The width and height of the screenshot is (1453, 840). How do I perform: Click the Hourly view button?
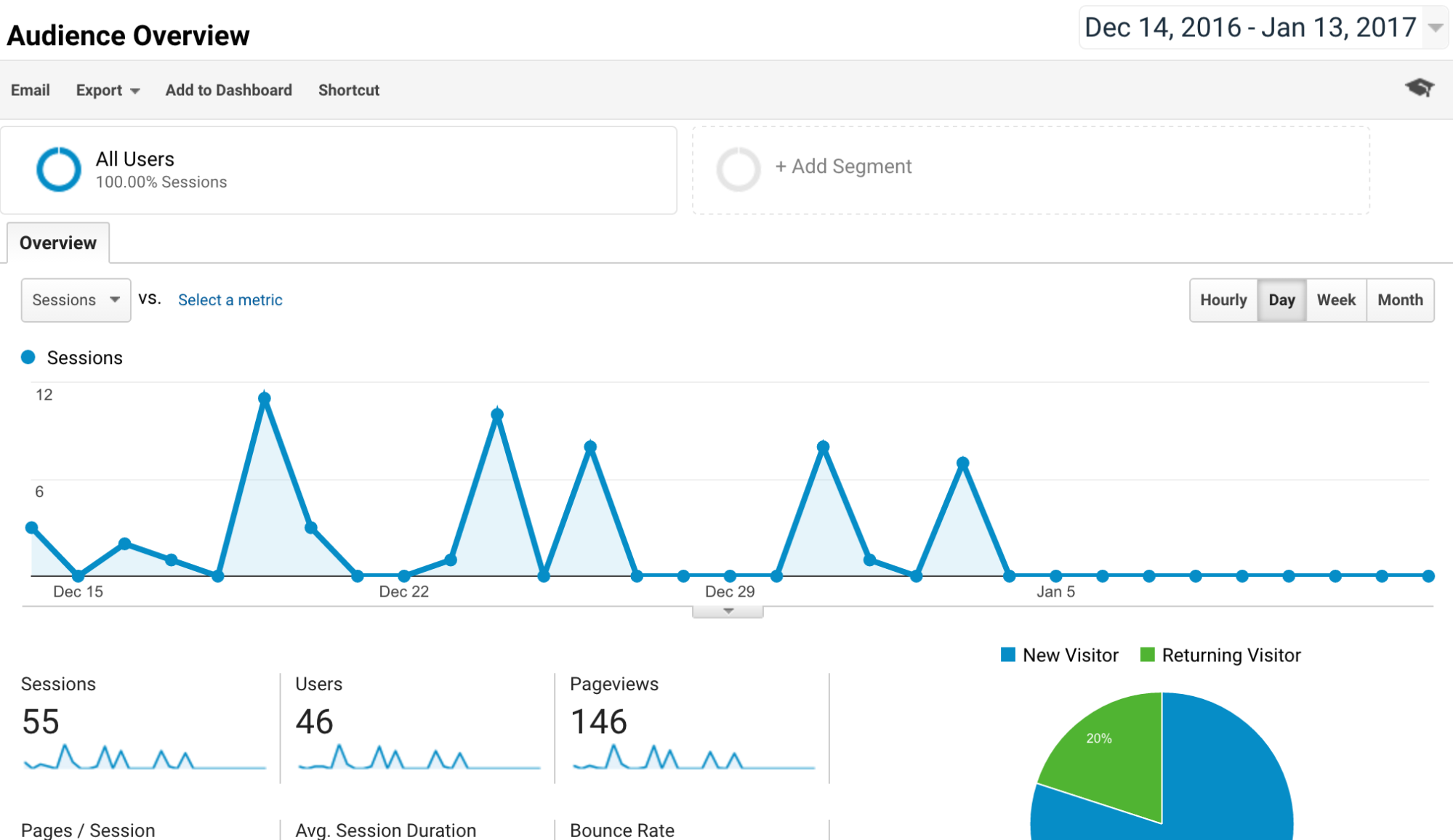tap(1223, 300)
